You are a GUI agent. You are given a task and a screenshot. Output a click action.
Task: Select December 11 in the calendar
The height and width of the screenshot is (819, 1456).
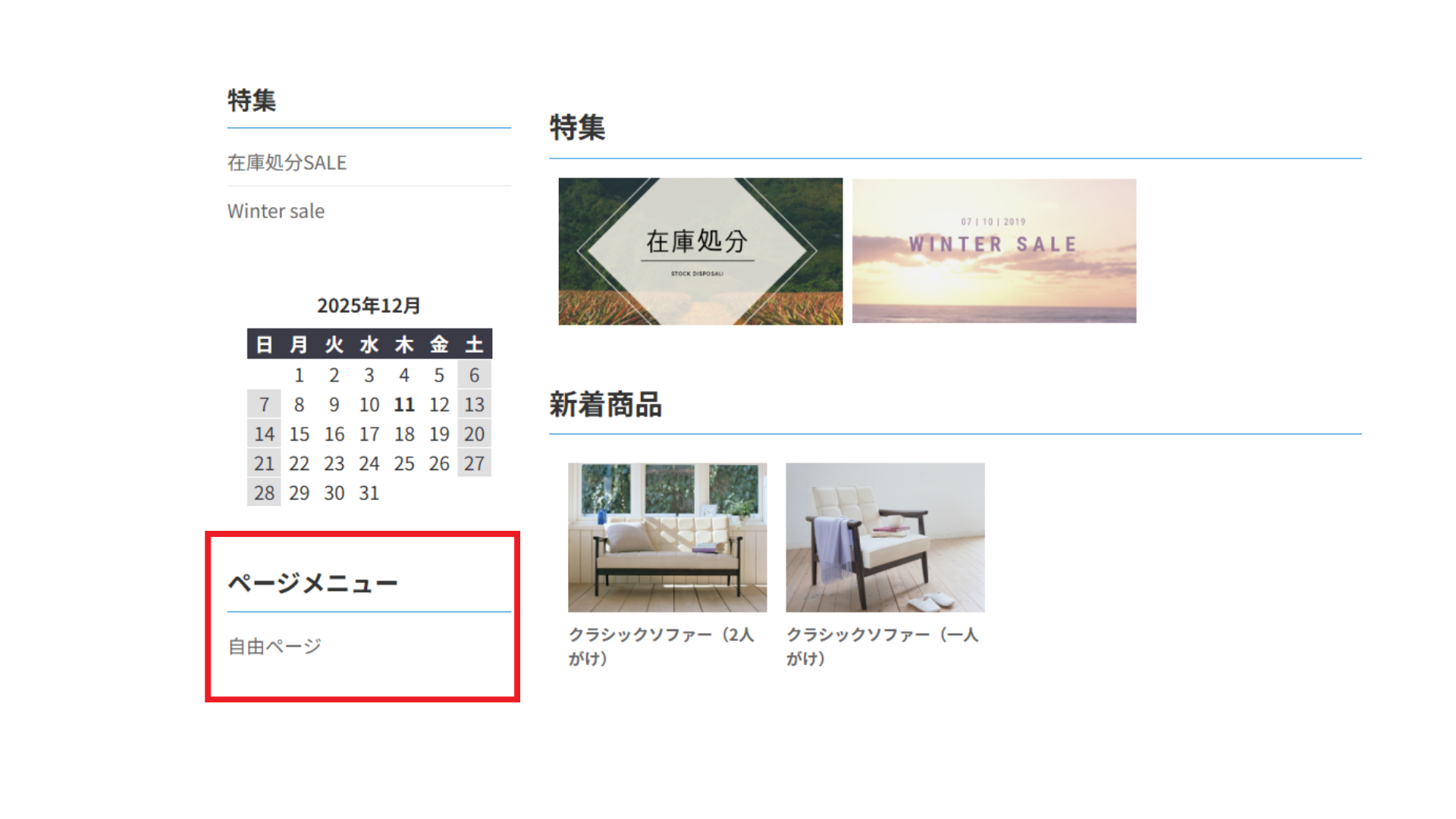point(403,405)
